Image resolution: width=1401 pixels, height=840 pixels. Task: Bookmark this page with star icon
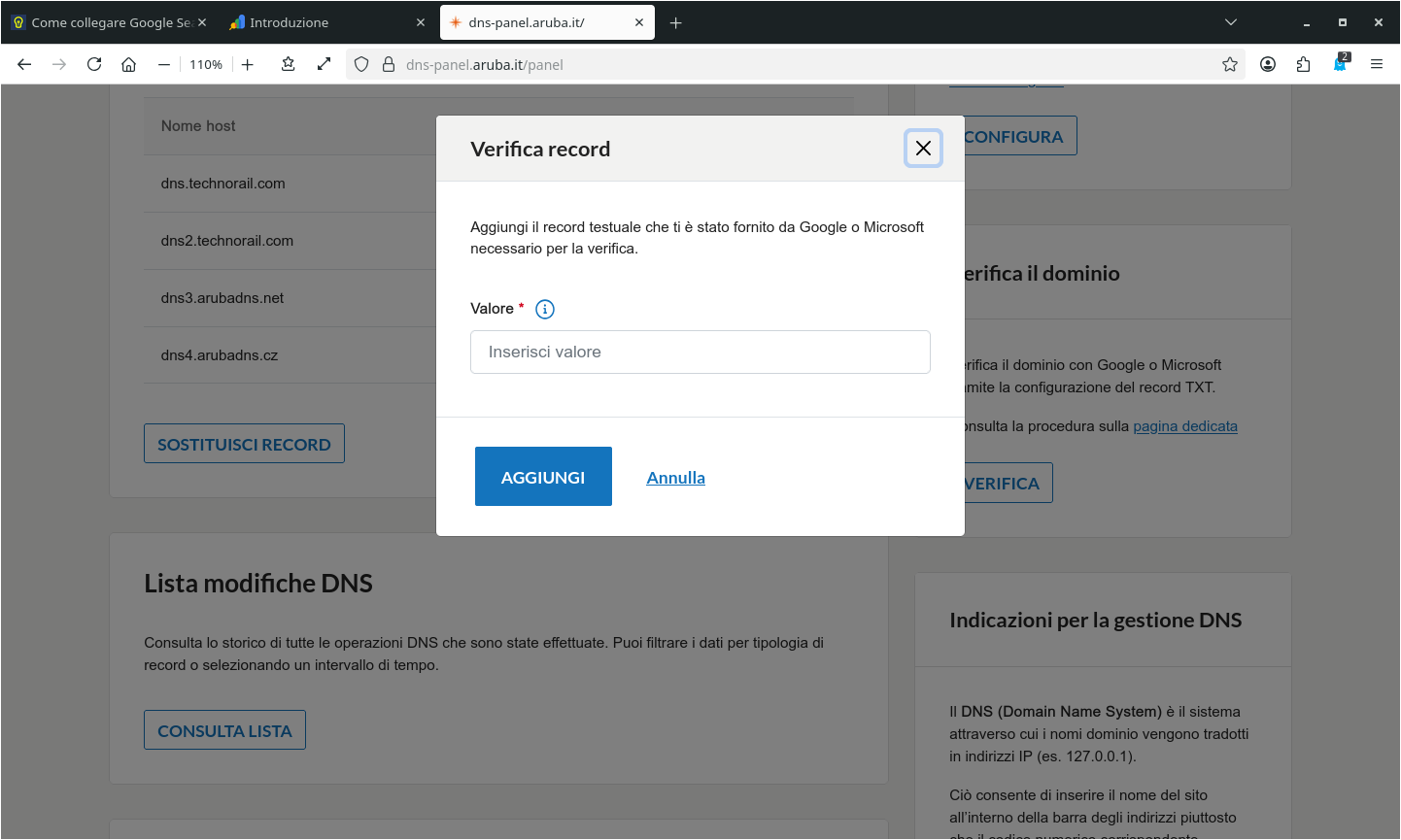(1230, 65)
